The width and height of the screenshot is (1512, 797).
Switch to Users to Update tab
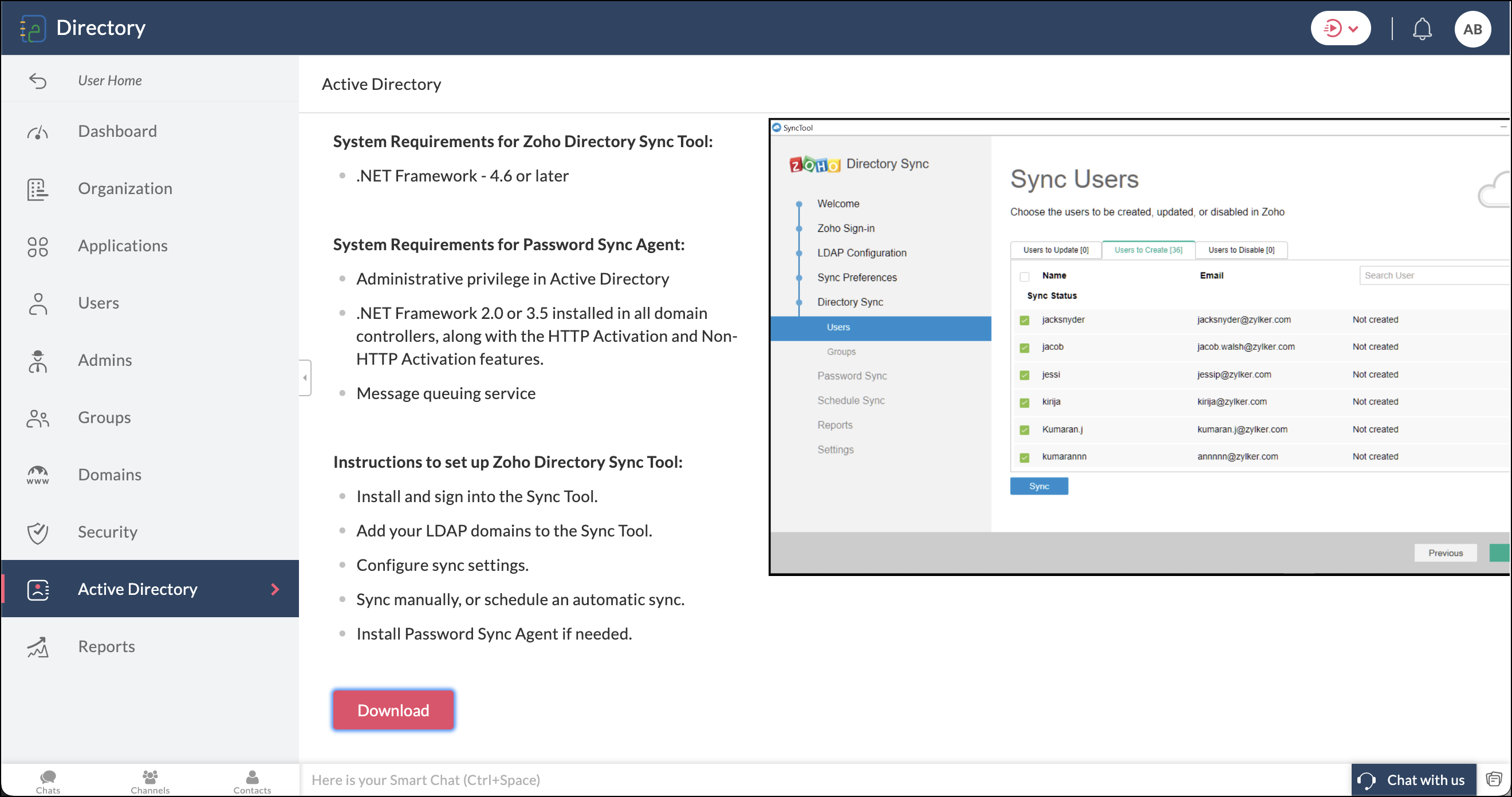coord(1056,250)
